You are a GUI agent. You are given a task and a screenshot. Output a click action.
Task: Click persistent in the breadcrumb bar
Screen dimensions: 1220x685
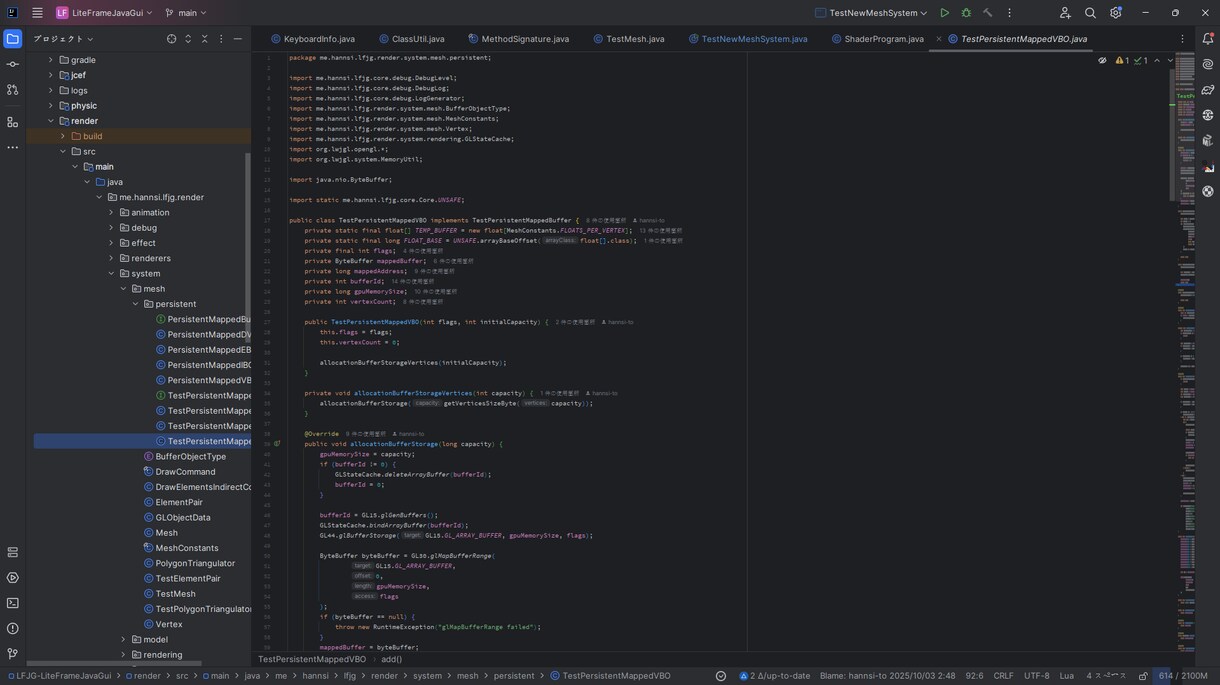[513, 676]
